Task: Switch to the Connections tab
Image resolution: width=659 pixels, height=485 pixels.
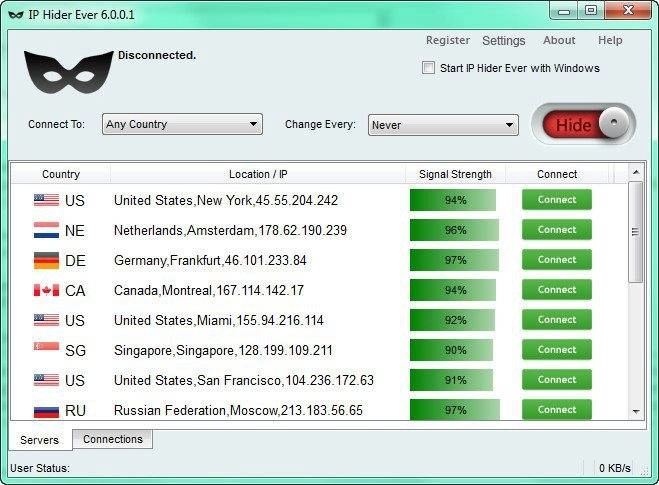Action: click(113, 439)
